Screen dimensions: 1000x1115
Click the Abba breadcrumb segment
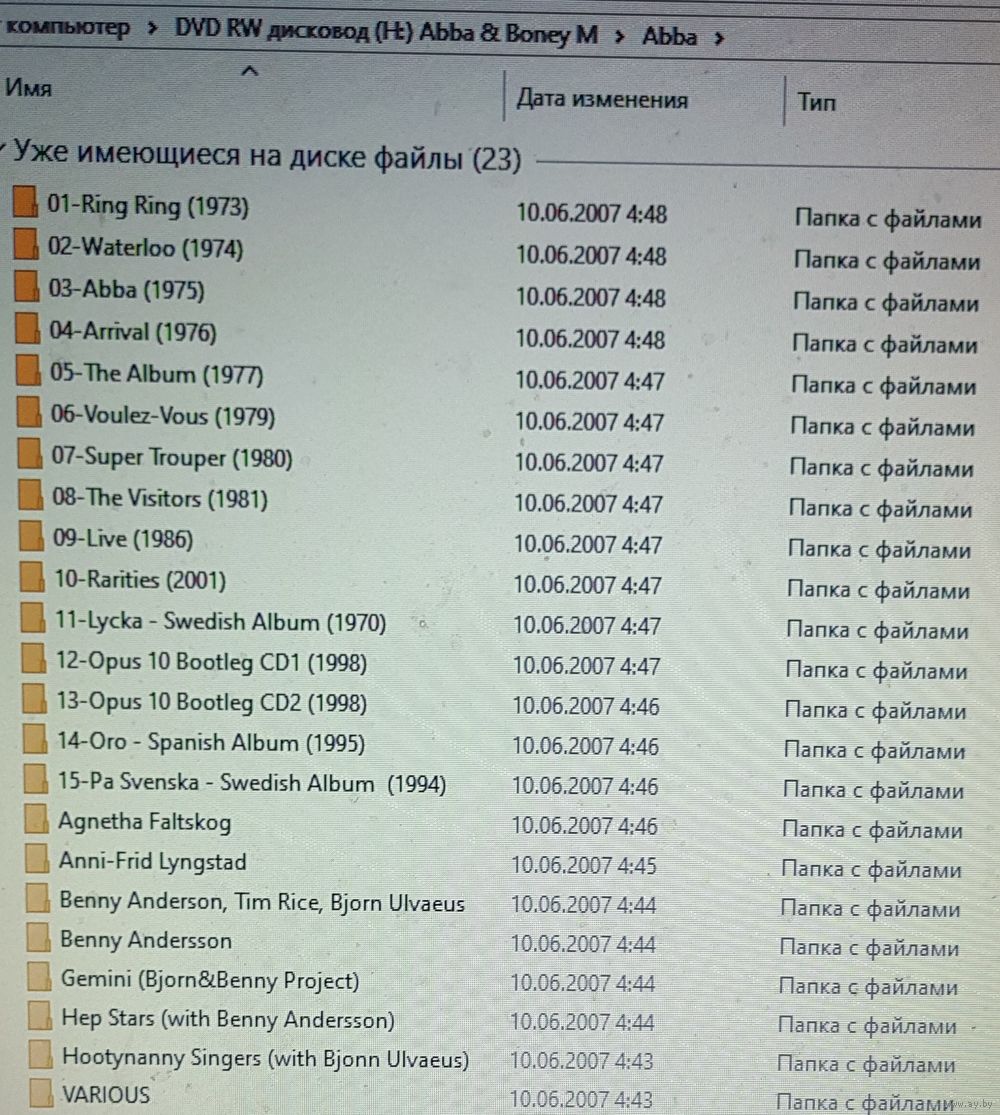click(x=669, y=36)
